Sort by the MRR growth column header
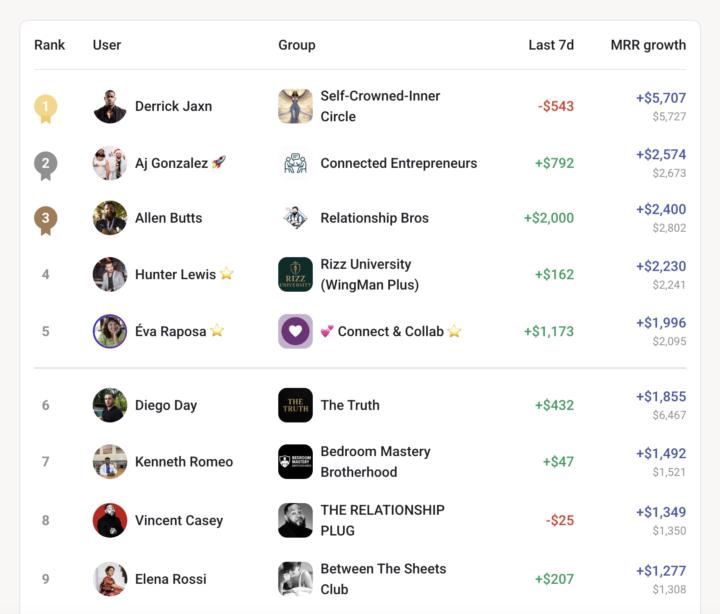This screenshot has width=720, height=614. tap(648, 45)
